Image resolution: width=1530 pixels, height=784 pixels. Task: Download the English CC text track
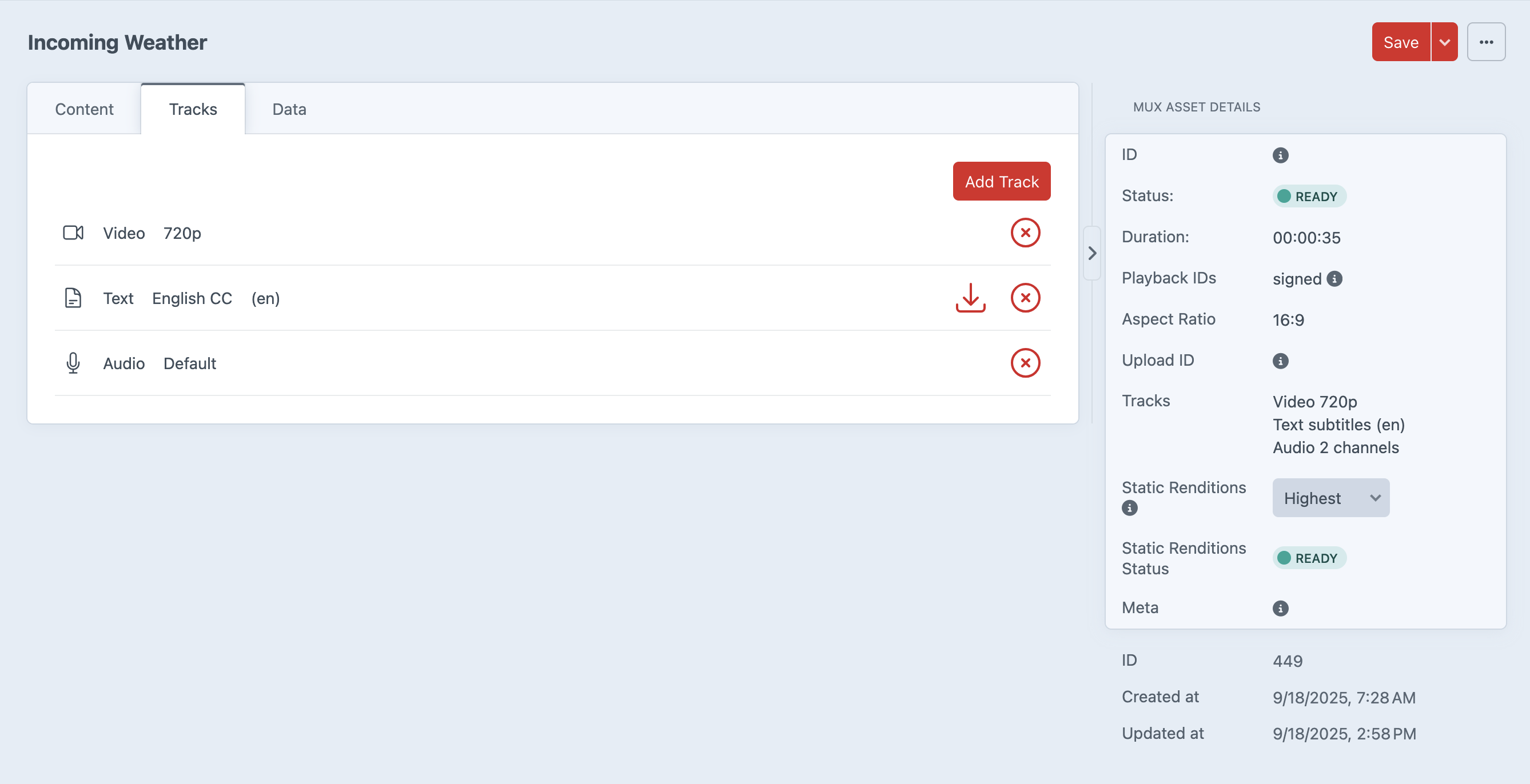point(970,298)
